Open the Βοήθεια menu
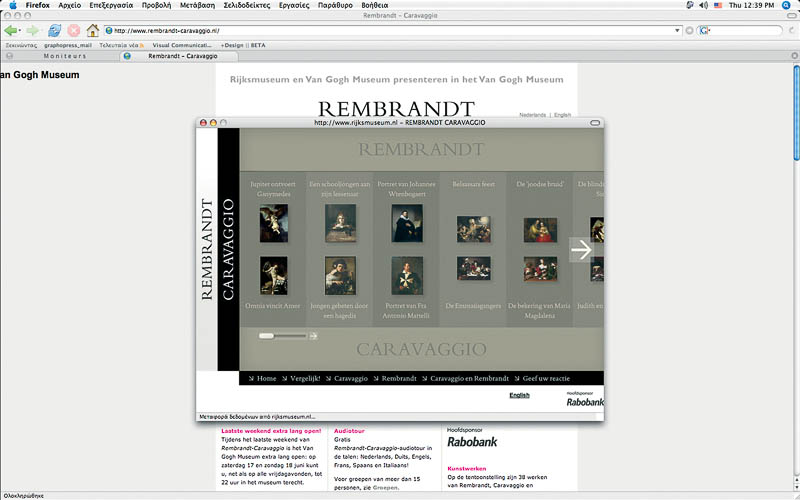This screenshot has height=500, width=800. pyautogui.click(x=374, y=5)
